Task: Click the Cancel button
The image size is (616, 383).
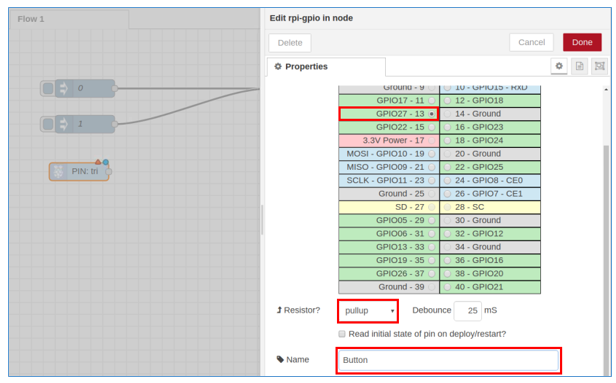Action: pyautogui.click(x=531, y=42)
